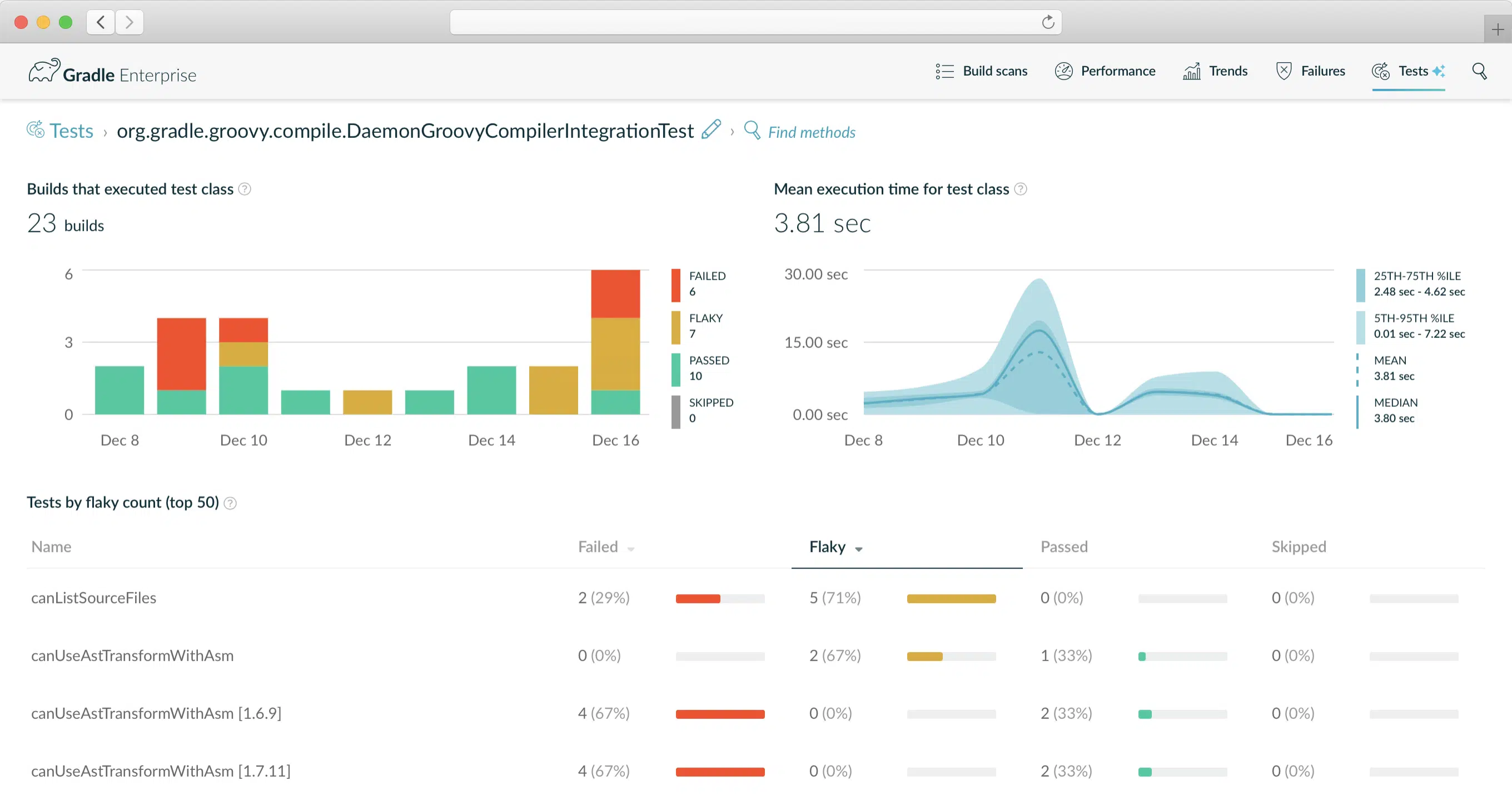Sort table by Failed column arrow
1512x811 pixels.
click(x=630, y=549)
